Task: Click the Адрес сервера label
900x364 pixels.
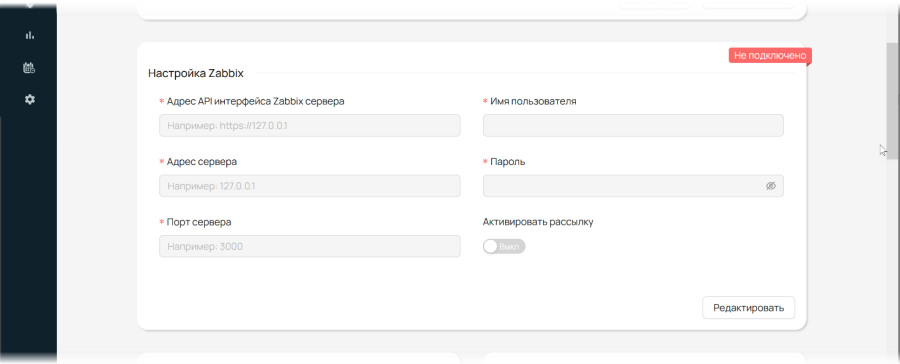Action: pyautogui.click(x=201, y=162)
